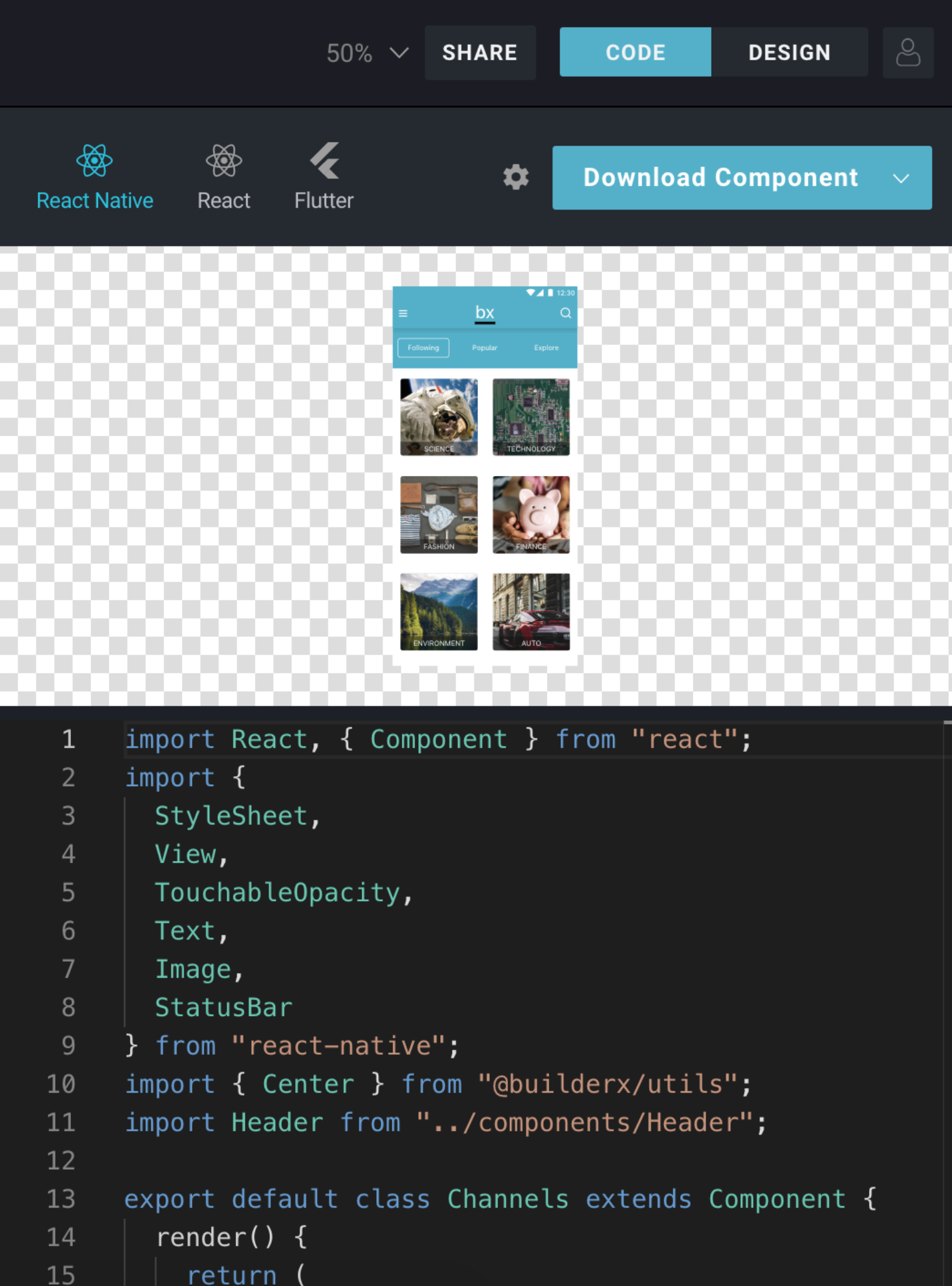This screenshot has width=952, height=1286.
Task: Open the AUTO channel thumbnail
Action: coord(531,612)
